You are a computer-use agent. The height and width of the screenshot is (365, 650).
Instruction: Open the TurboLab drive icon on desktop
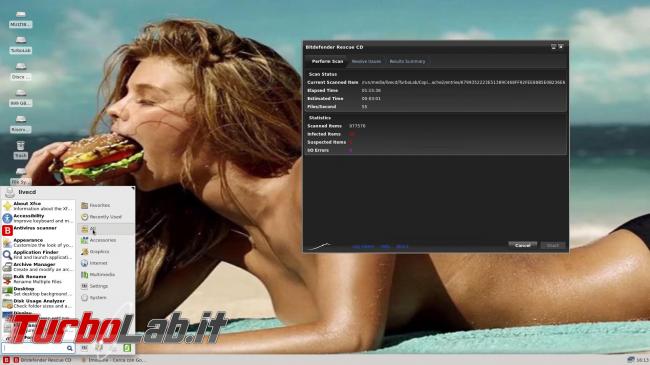click(20, 45)
